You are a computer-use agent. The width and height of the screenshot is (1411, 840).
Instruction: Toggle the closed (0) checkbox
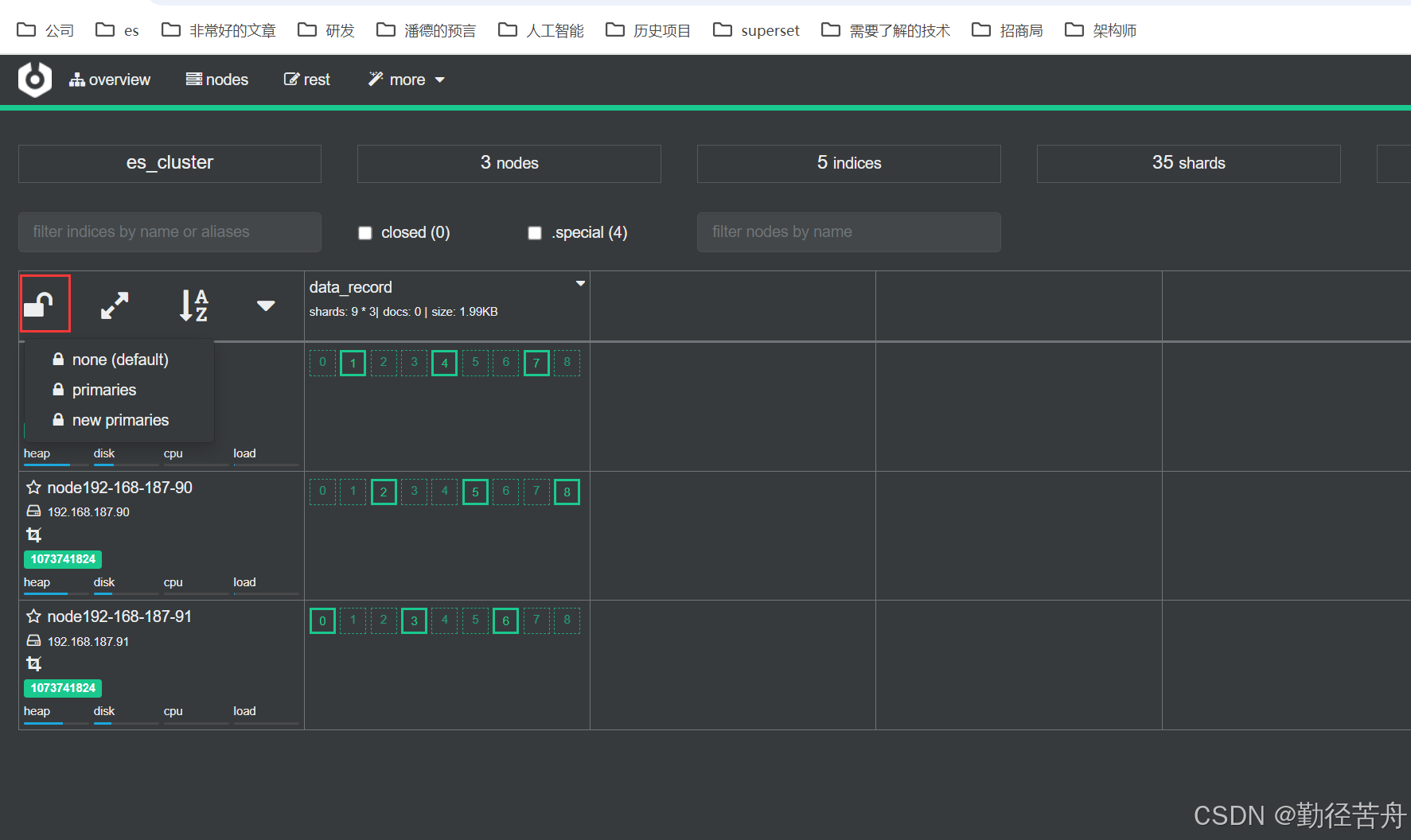pos(365,233)
